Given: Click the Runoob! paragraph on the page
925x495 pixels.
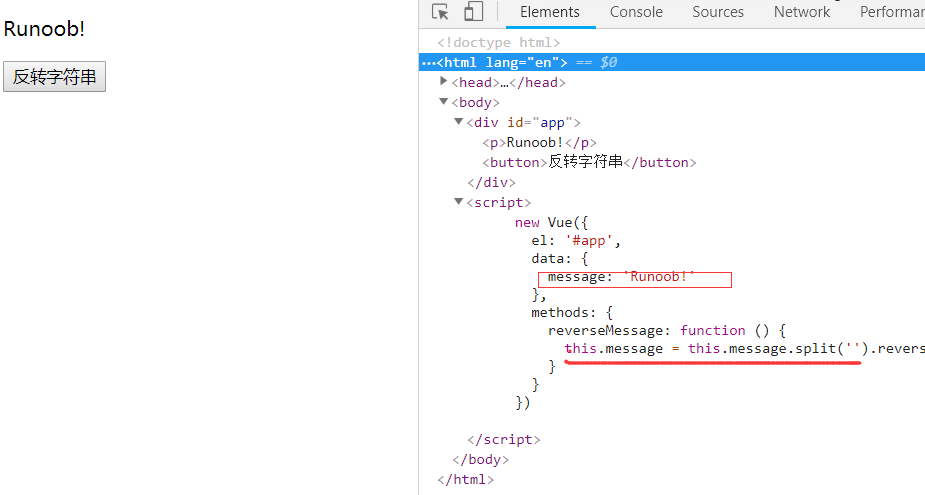Looking at the screenshot, I should pos(44,29).
